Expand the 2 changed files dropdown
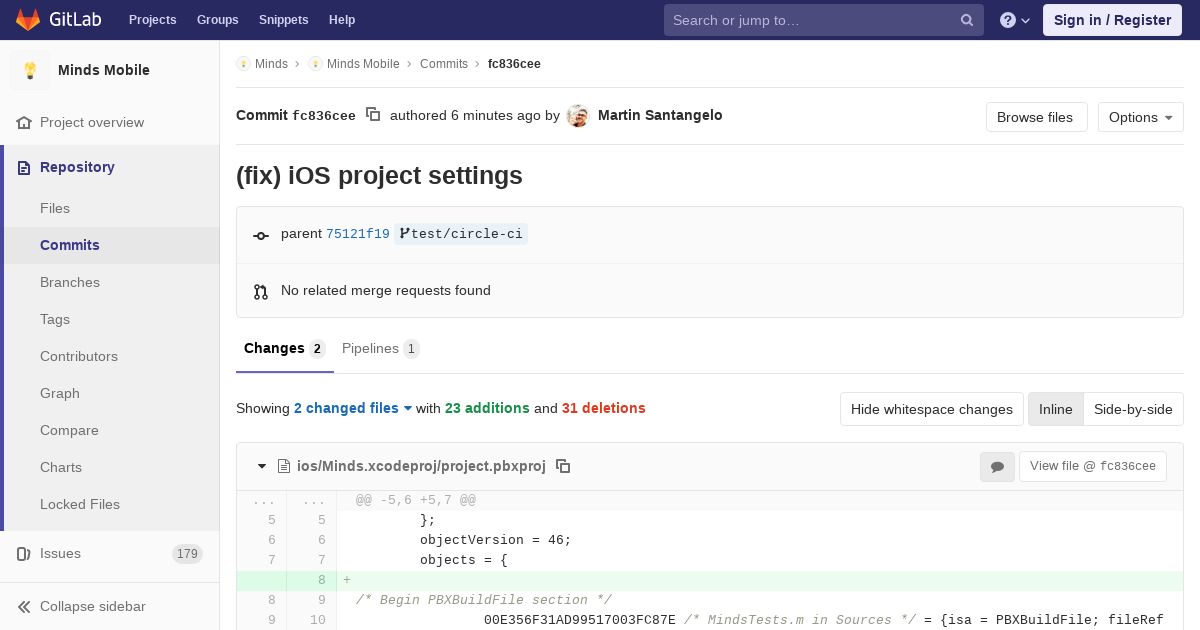 pos(353,408)
